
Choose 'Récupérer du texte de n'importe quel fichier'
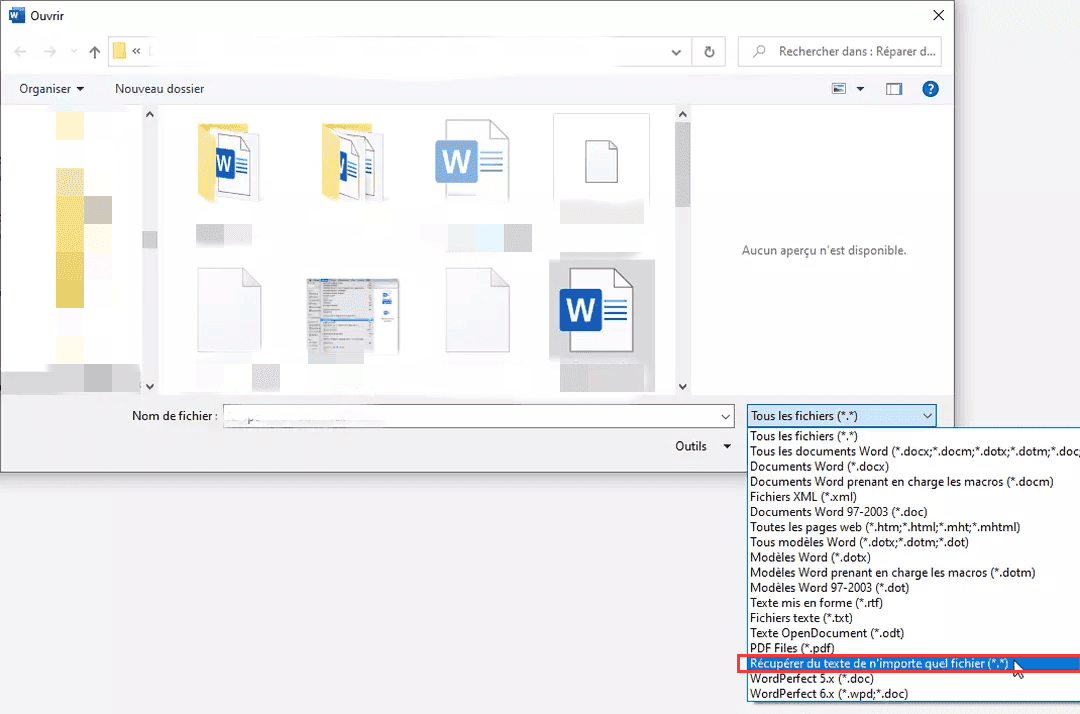(x=879, y=664)
